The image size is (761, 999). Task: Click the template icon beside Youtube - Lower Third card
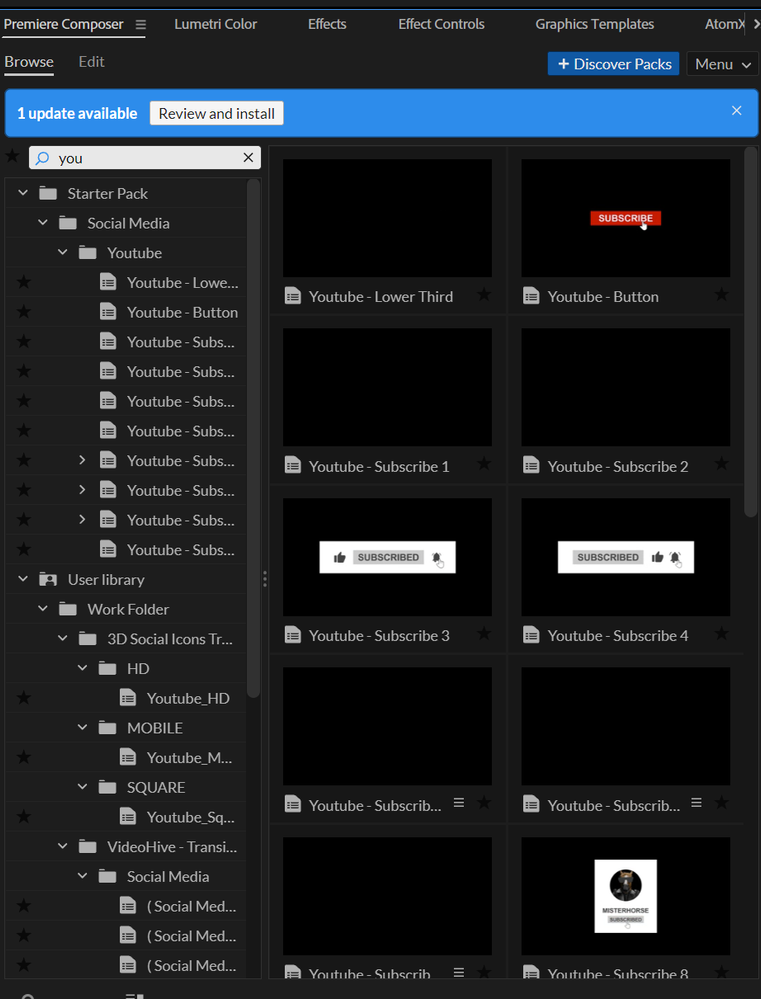[293, 296]
